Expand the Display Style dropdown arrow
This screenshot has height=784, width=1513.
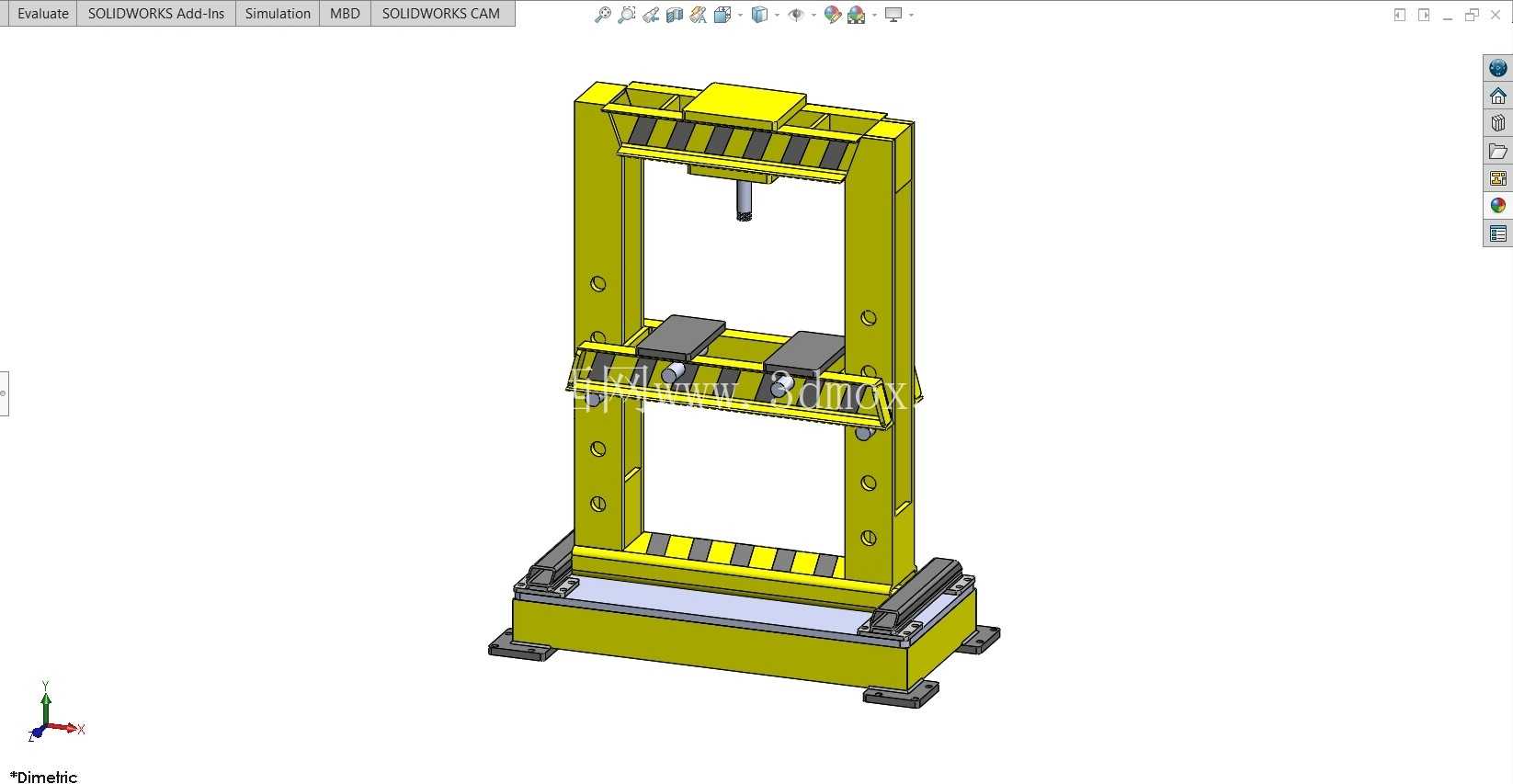(777, 15)
